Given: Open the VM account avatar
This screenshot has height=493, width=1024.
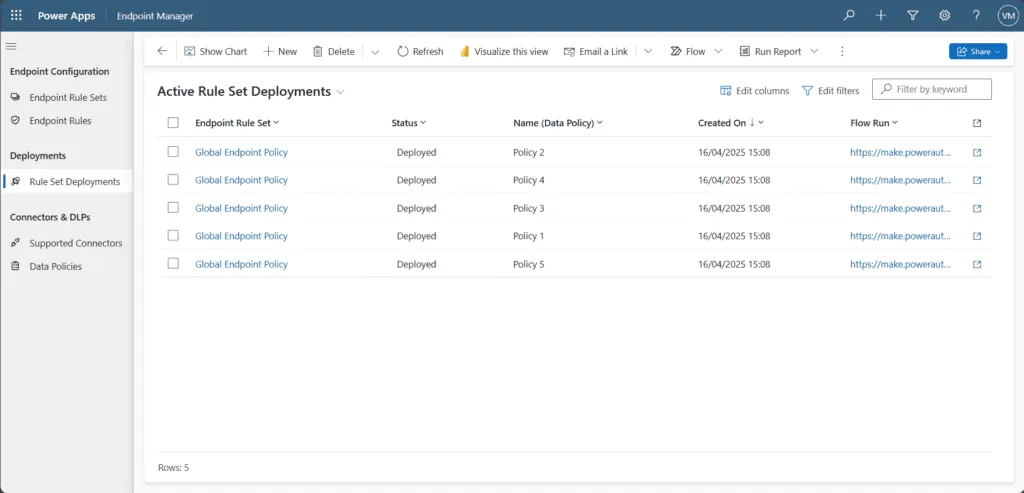Looking at the screenshot, I should coord(1008,16).
